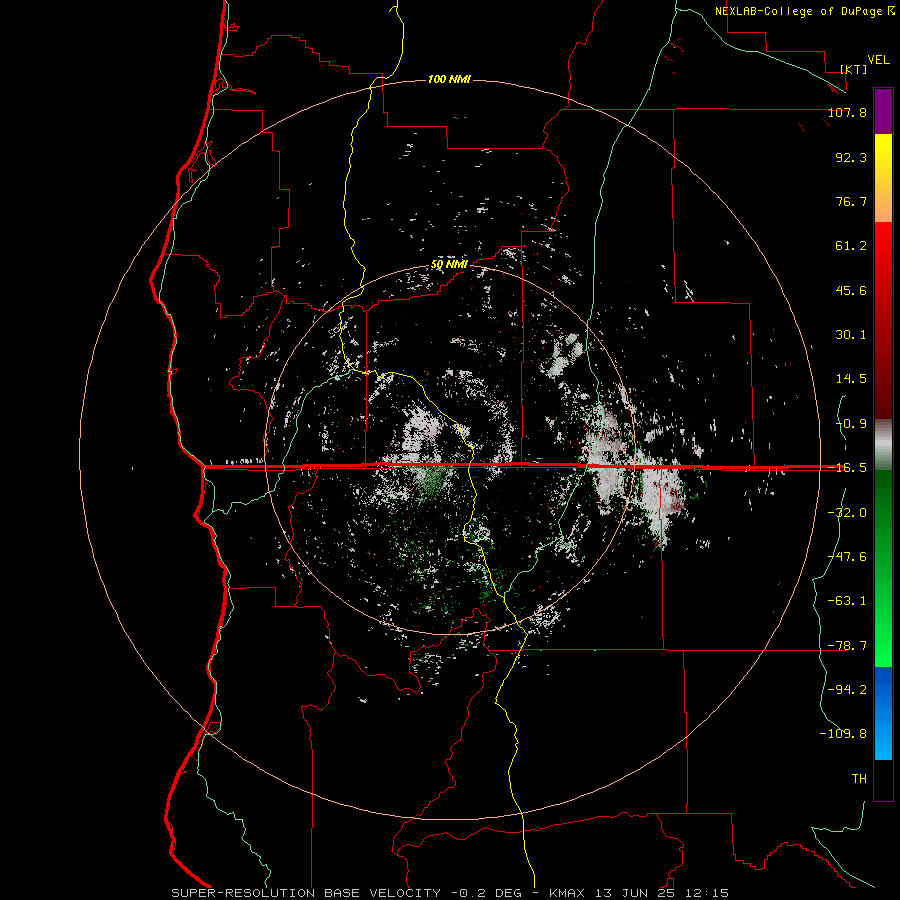Click the 14.5 scale value
The width and height of the screenshot is (900, 900).
pyautogui.click(x=851, y=379)
